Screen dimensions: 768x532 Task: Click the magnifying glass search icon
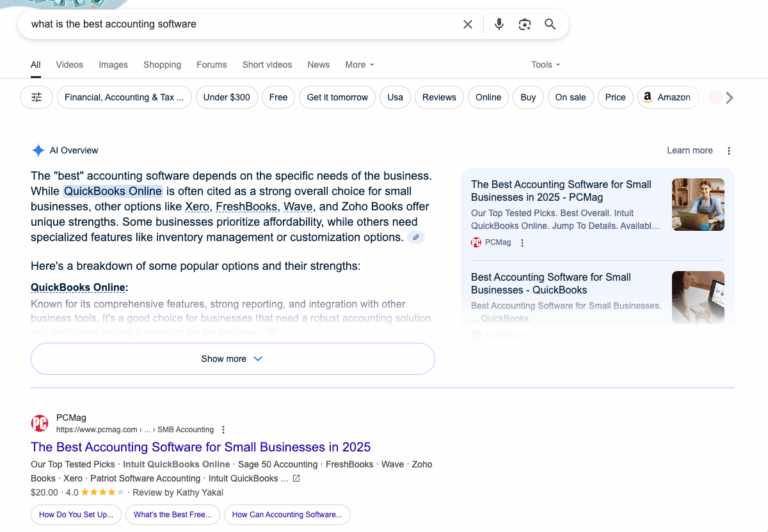550,24
